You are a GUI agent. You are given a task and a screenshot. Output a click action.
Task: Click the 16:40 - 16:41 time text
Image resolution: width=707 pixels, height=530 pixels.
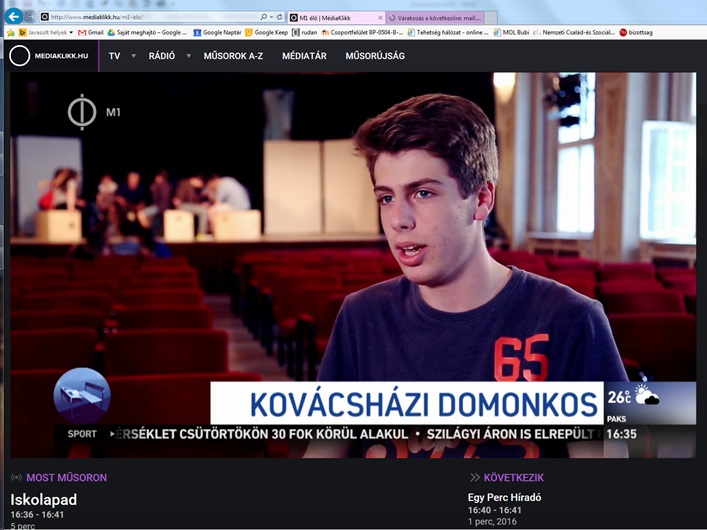[495, 510]
